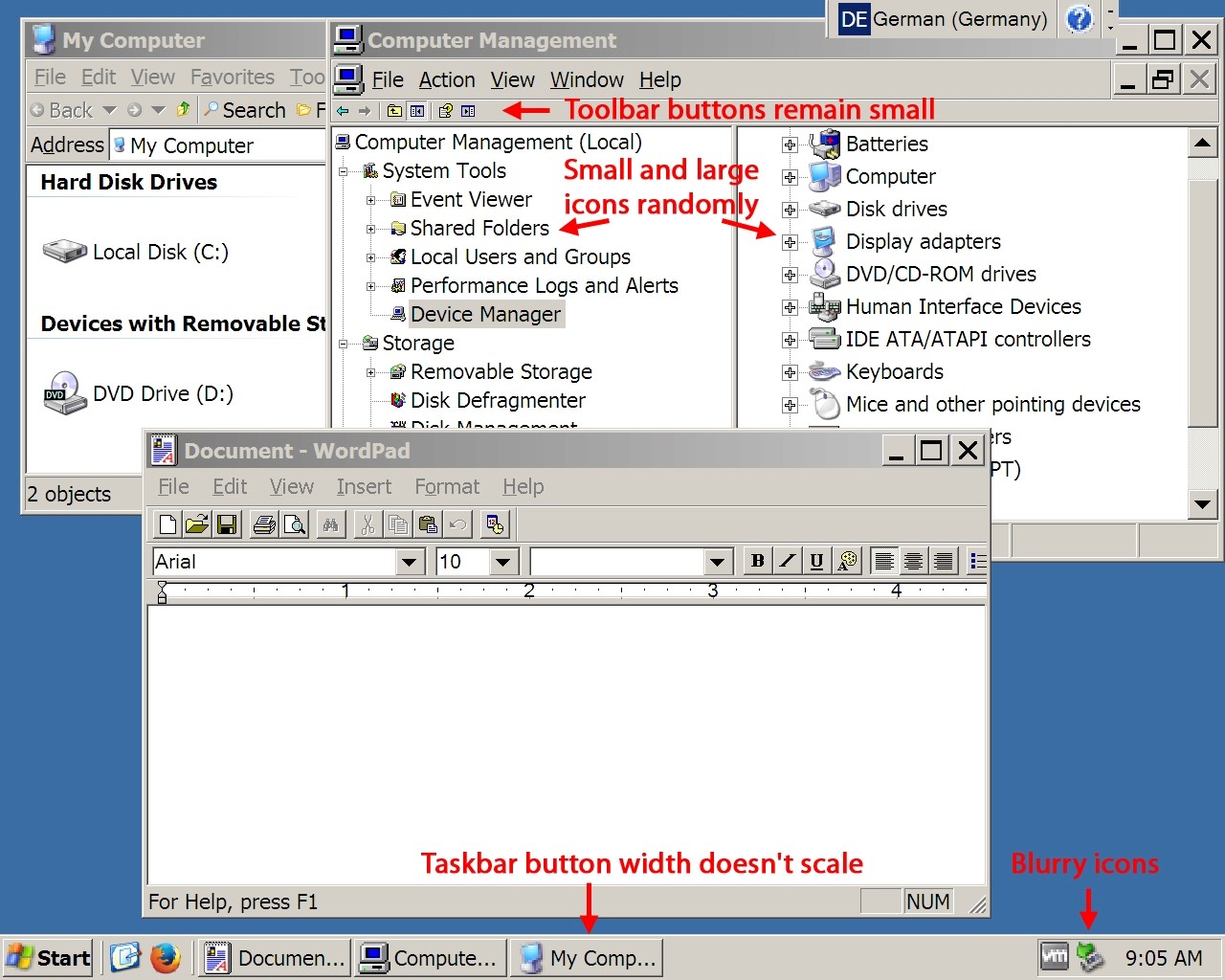Click the DE German (Germany) language button
The width and height of the screenshot is (1225, 980).
click(x=942, y=19)
